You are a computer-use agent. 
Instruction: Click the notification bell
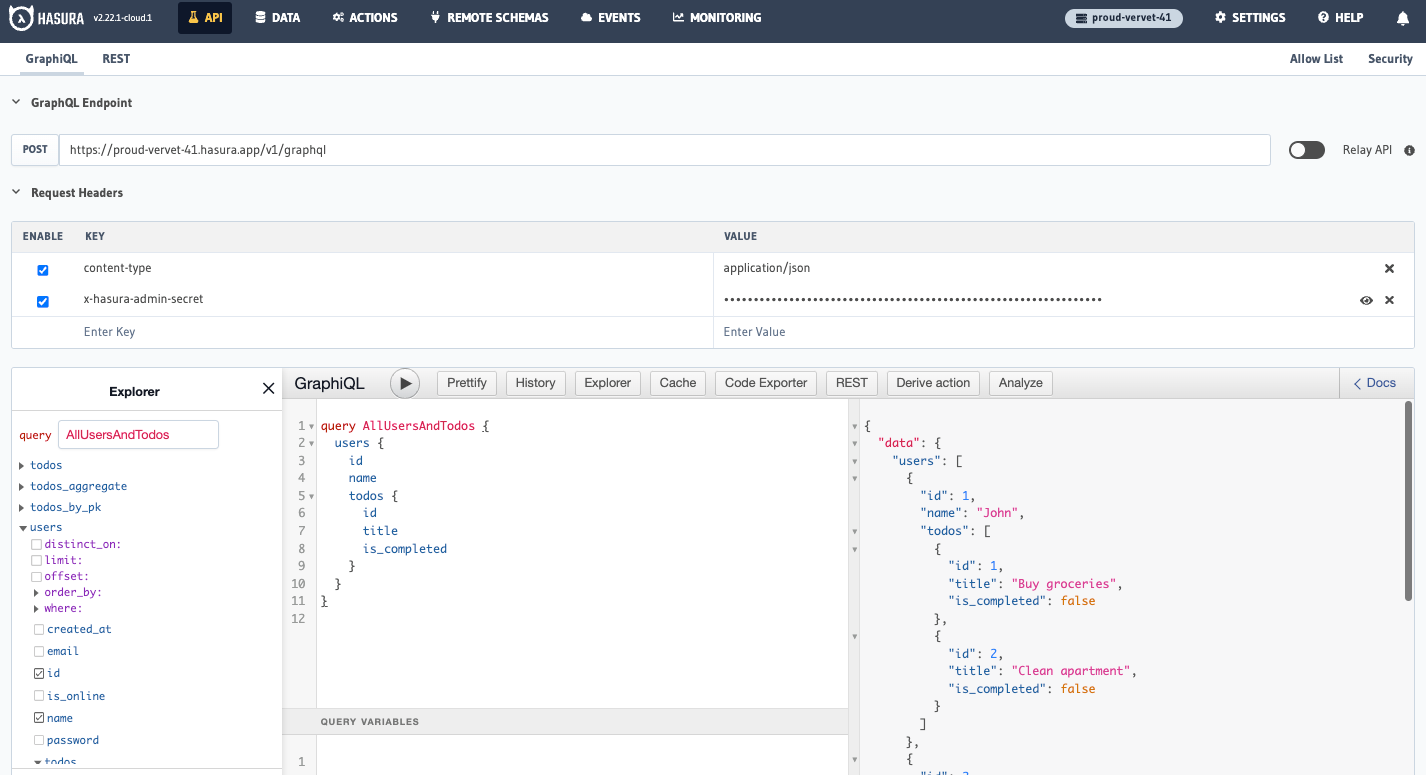click(1404, 17)
